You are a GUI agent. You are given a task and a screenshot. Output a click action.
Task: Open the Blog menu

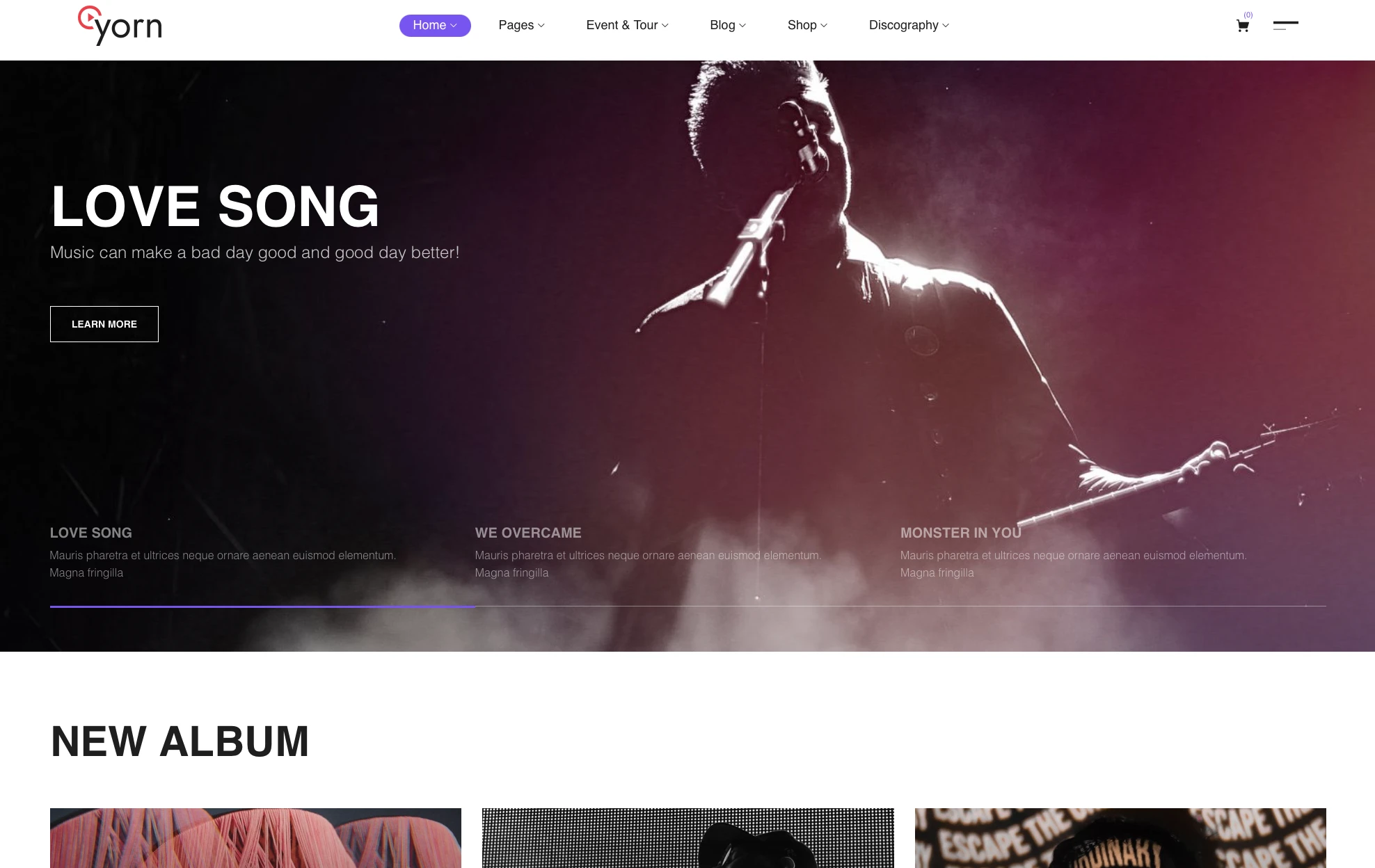coord(728,25)
